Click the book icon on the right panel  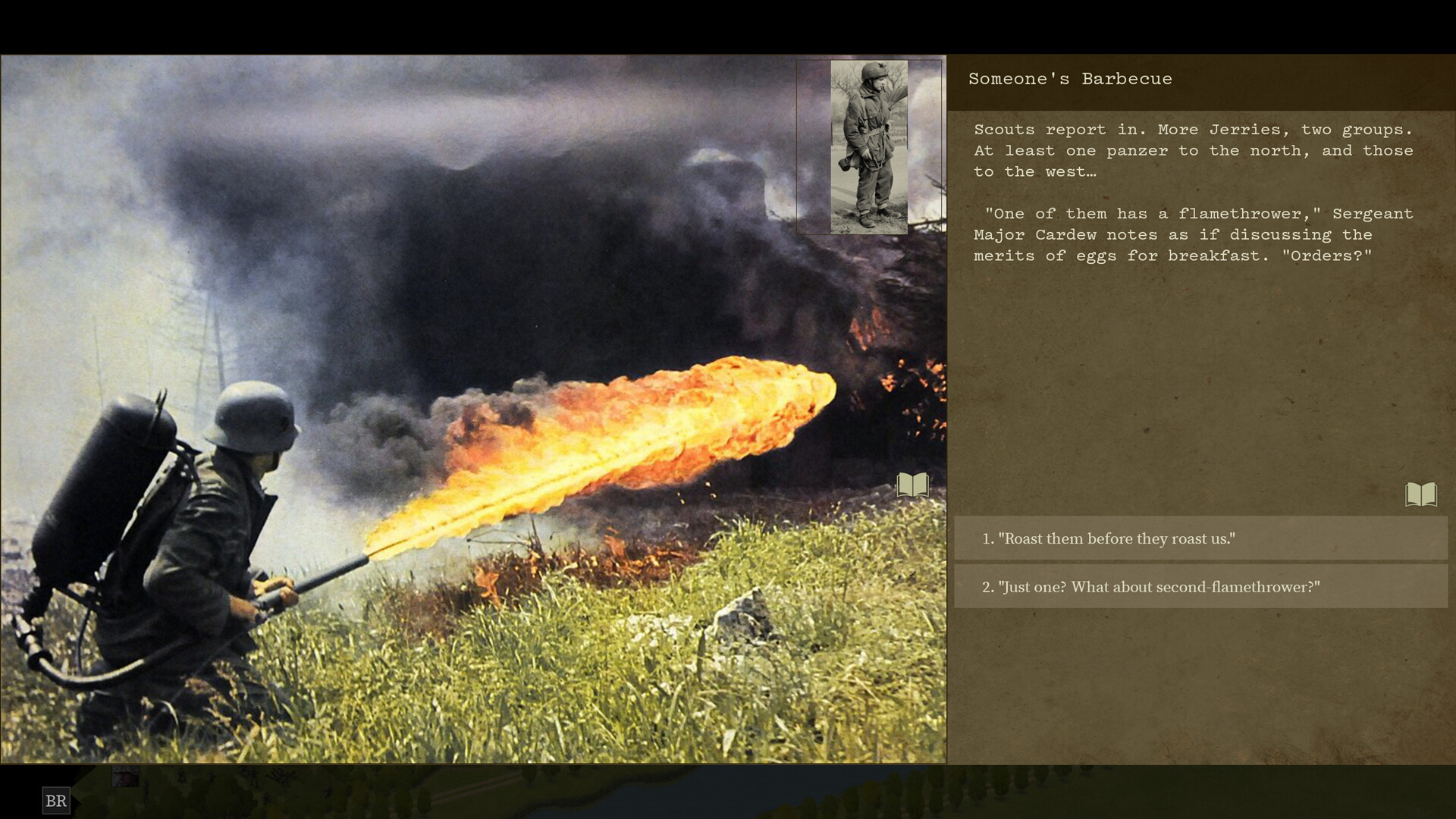1420,494
